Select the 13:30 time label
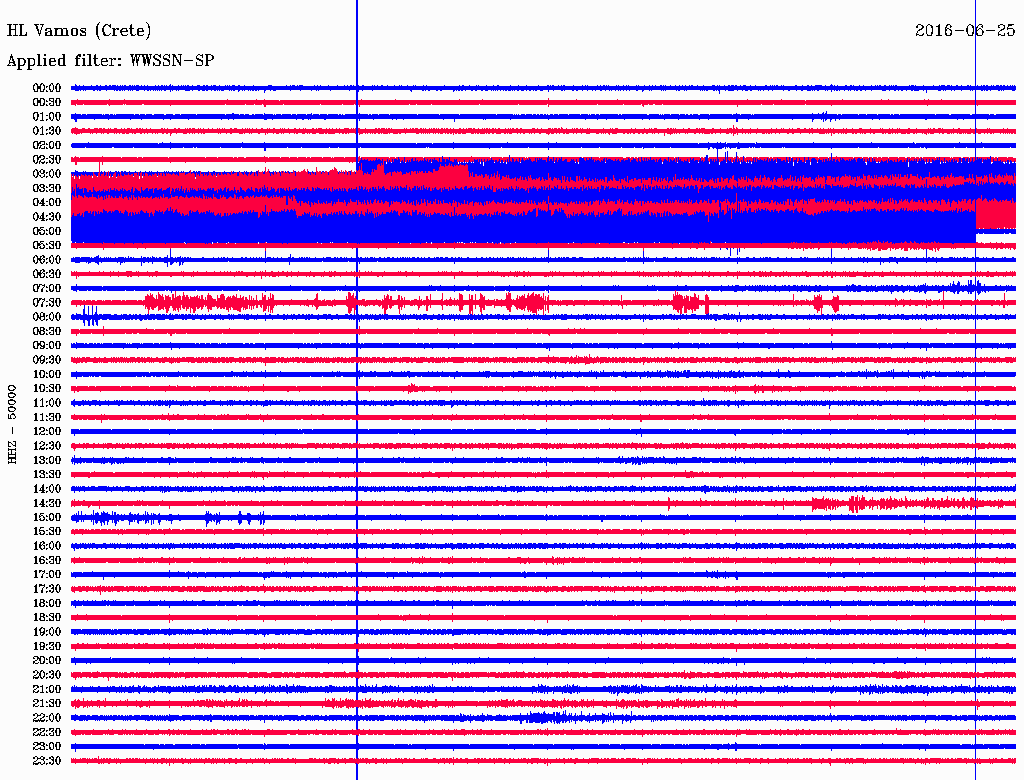 point(47,475)
